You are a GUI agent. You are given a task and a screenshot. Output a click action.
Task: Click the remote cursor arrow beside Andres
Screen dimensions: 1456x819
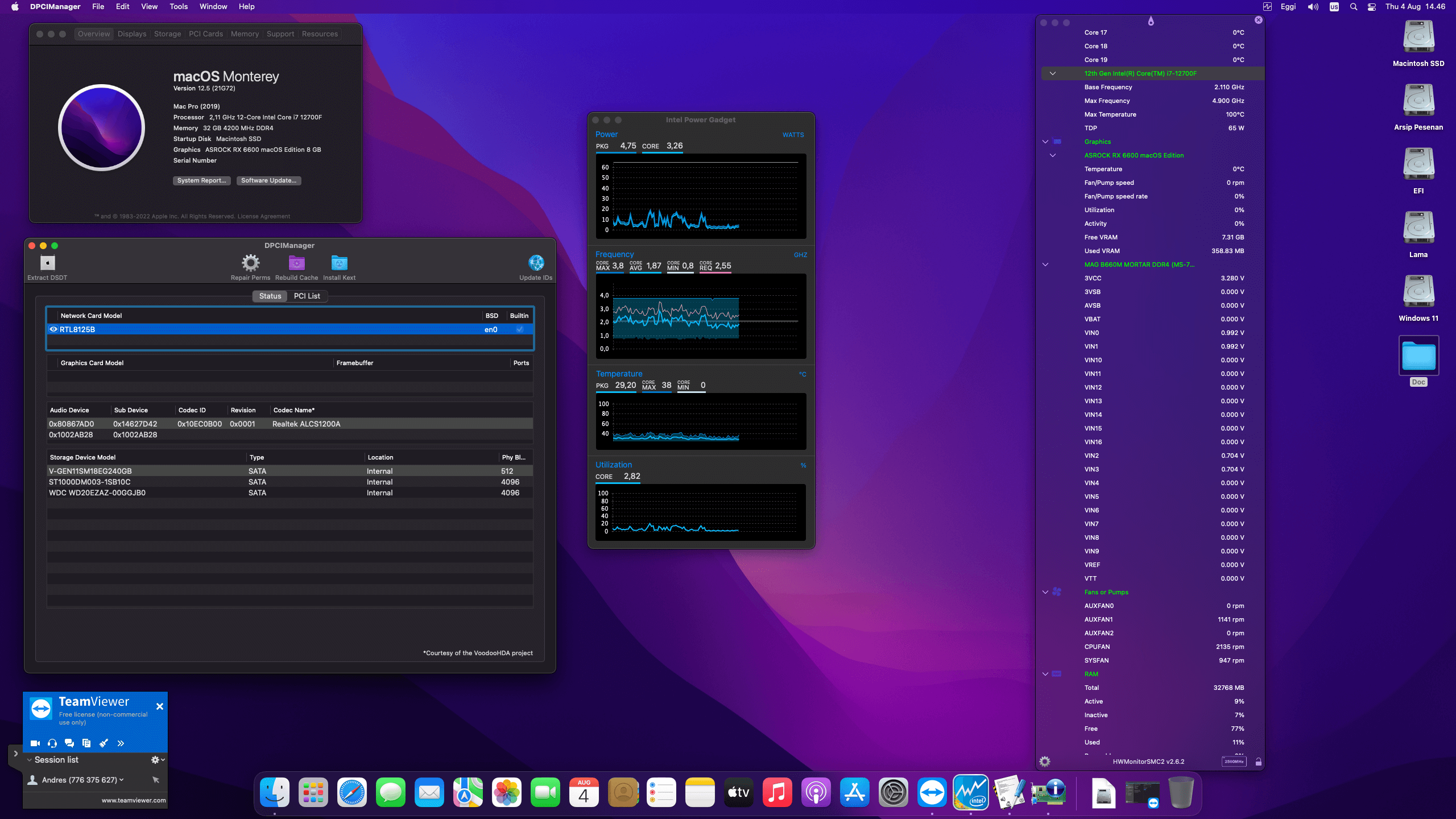pyautogui.click(x=156, y=780)
